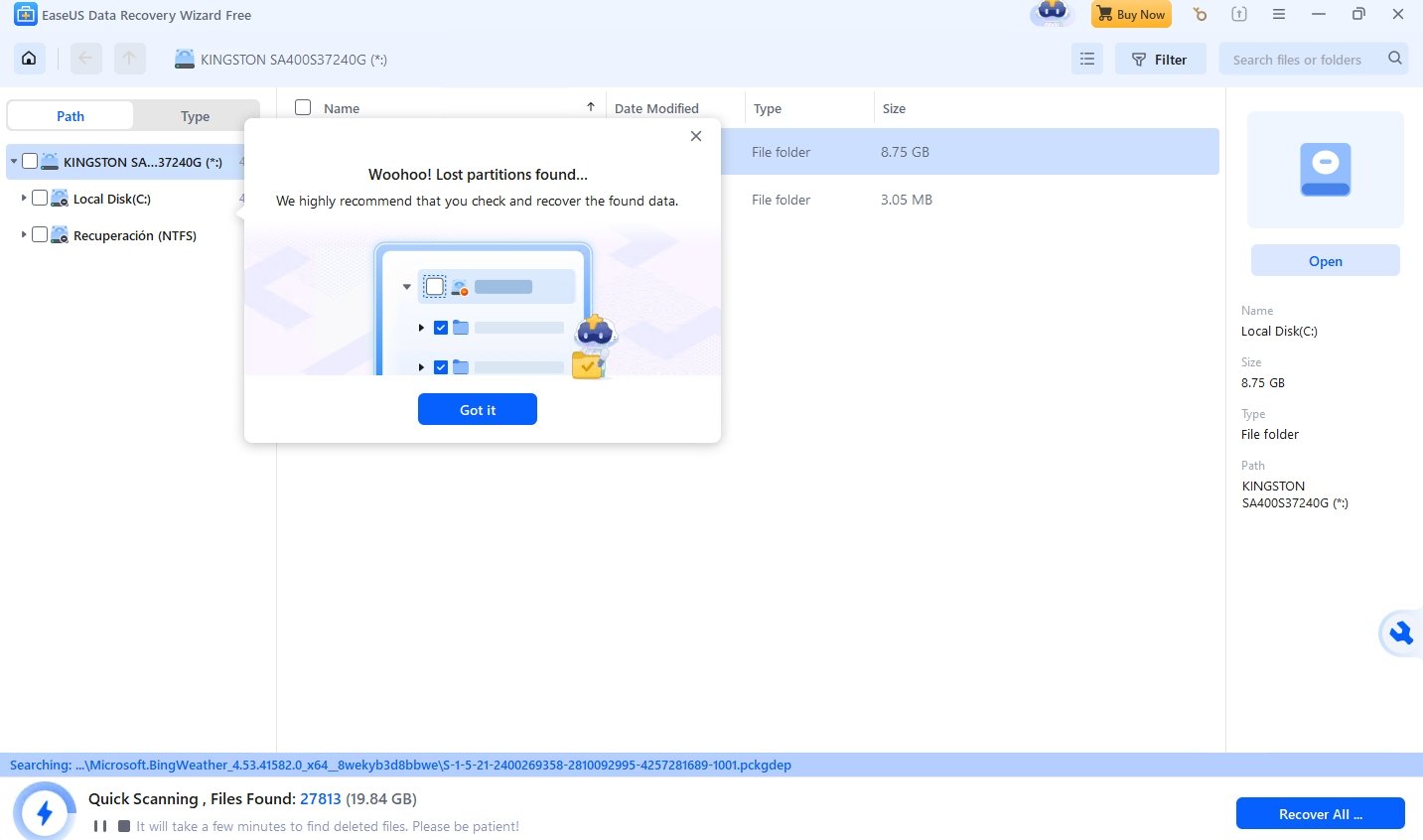The width and height of the screenshot is (1423, 840).
Task: Click the Home icon in the toolbar
Action: point(29,59)
